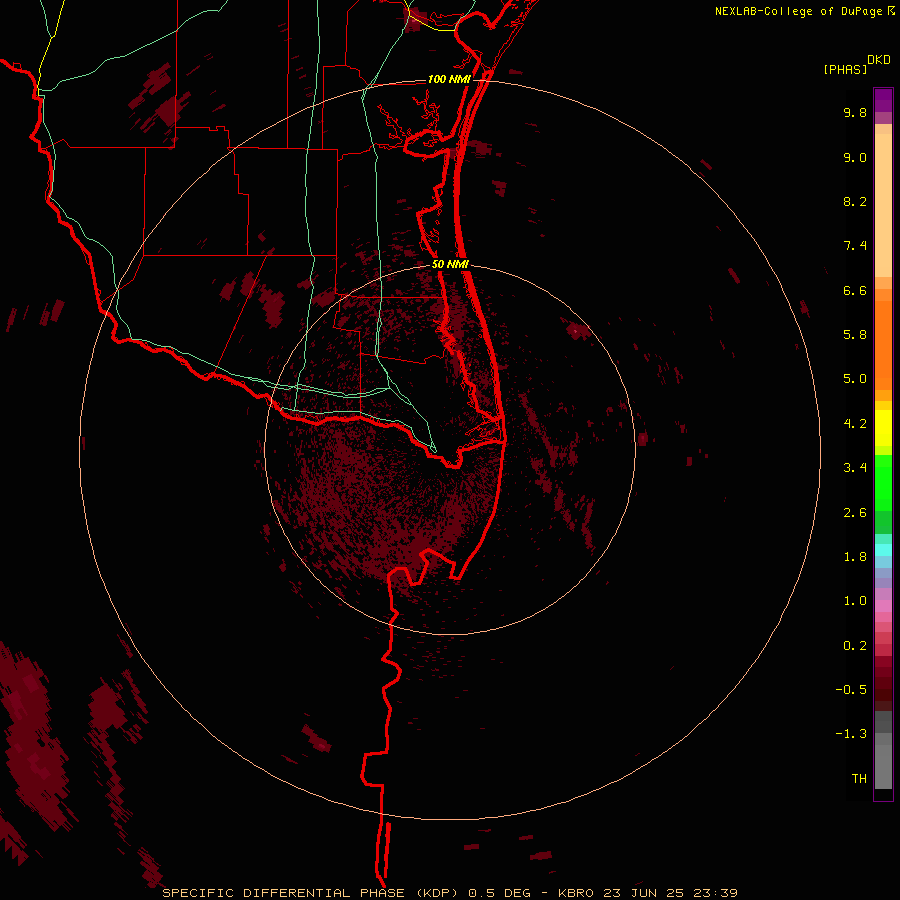Pick the yellow segment of the color bar

[x=883, y=428]
